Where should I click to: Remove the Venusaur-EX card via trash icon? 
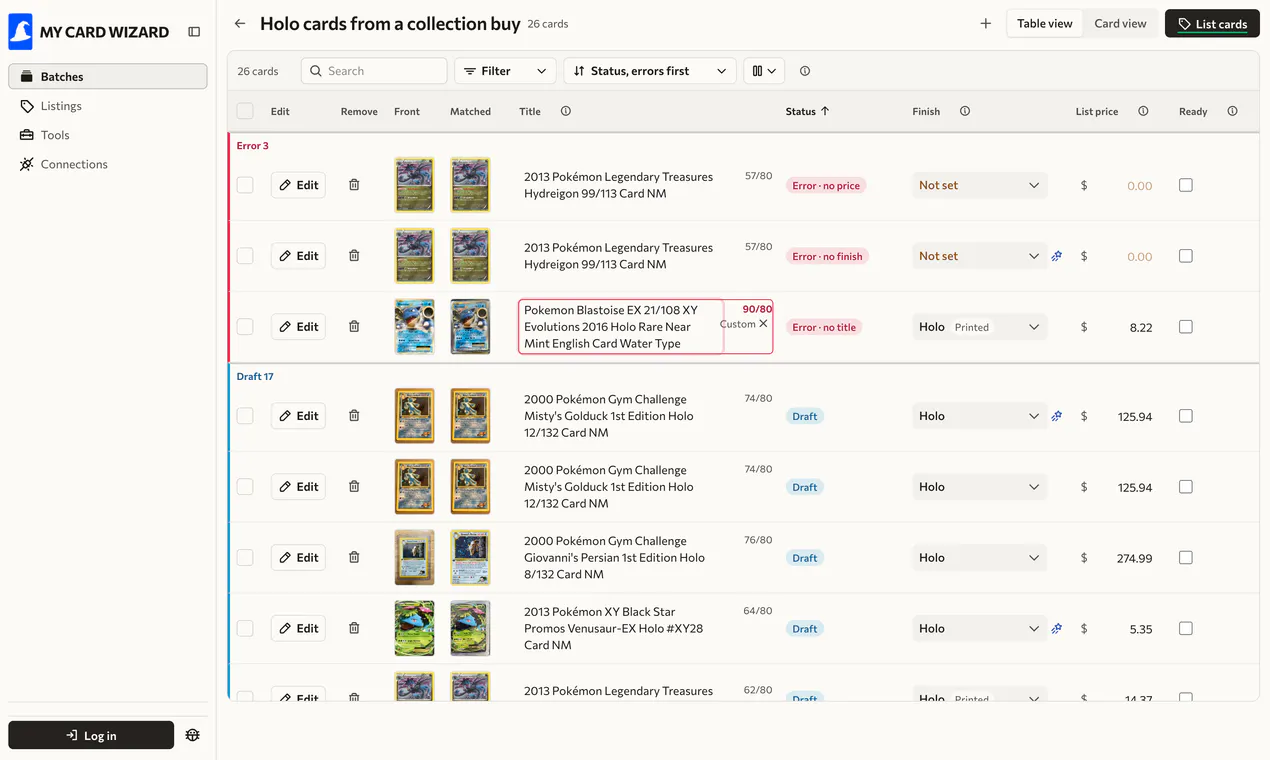point(354,628)
